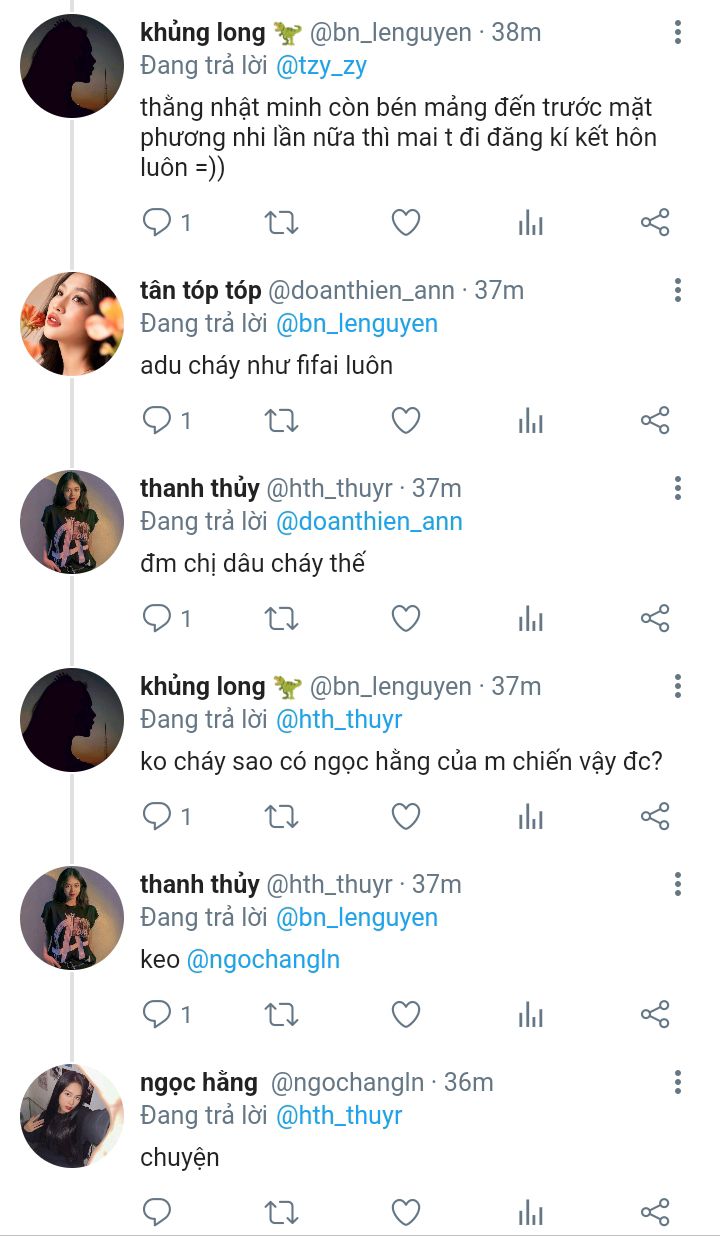
Task: Open tân tóp tóp's profile picture
Action: (72, 324)
